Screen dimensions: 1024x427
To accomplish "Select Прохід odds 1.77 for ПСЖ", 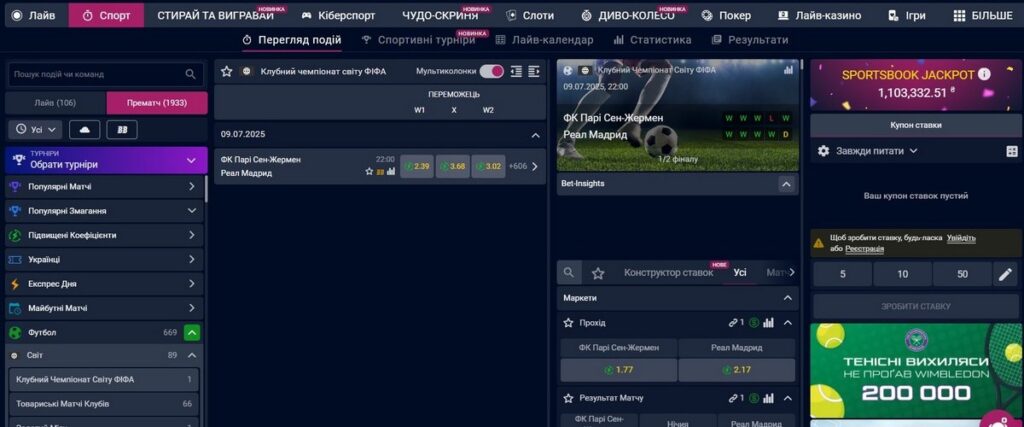I will coord(618,370).
